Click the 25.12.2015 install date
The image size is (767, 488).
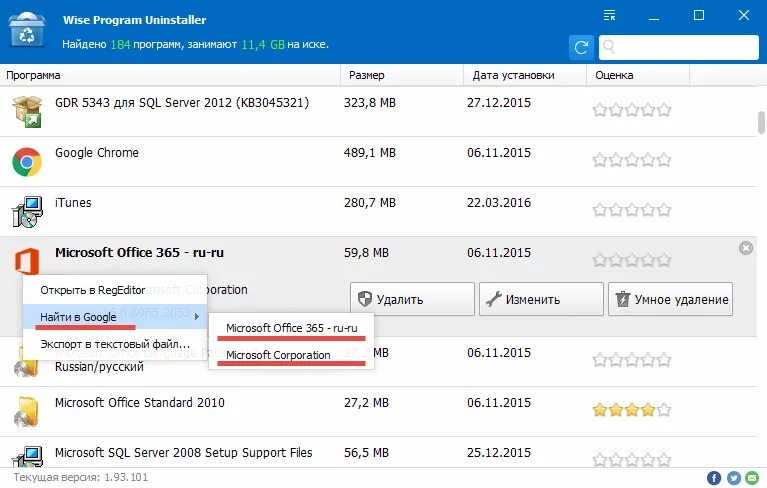(x=499, y=453)
